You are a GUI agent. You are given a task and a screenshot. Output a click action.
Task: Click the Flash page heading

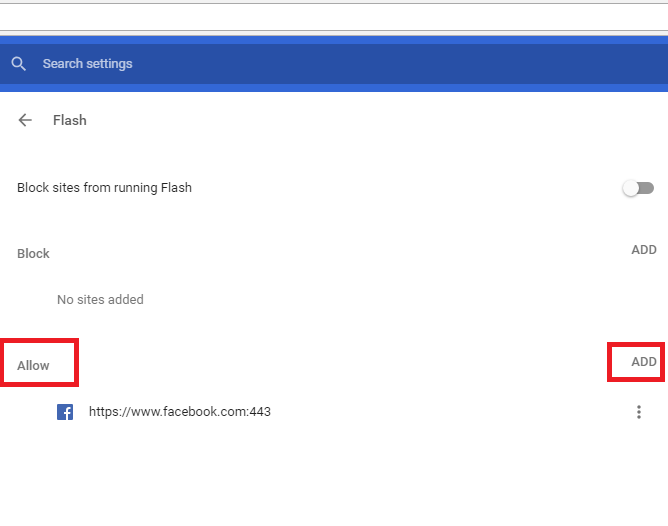pos(70,120)
